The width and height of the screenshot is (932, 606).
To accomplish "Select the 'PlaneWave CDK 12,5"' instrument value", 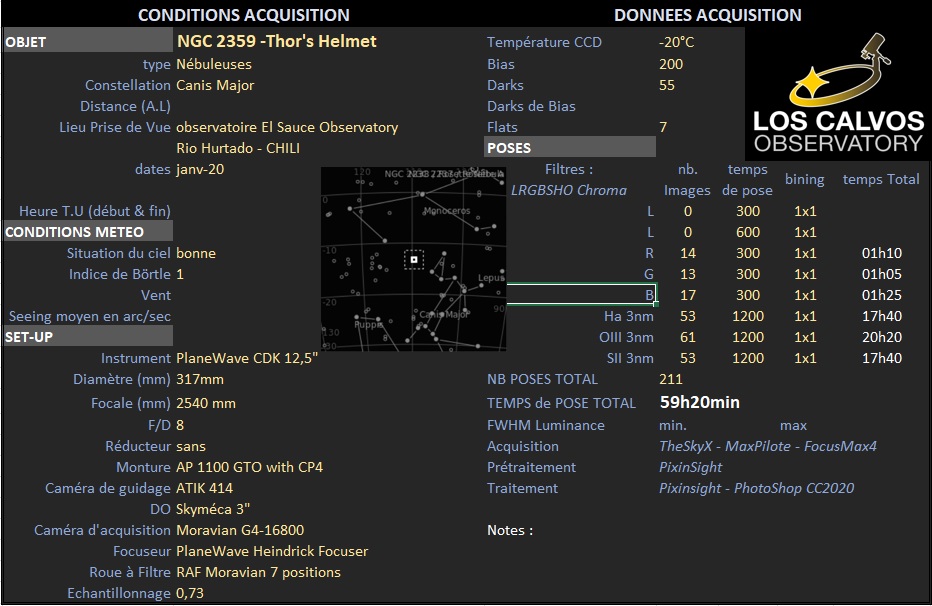I will [247, 358].
